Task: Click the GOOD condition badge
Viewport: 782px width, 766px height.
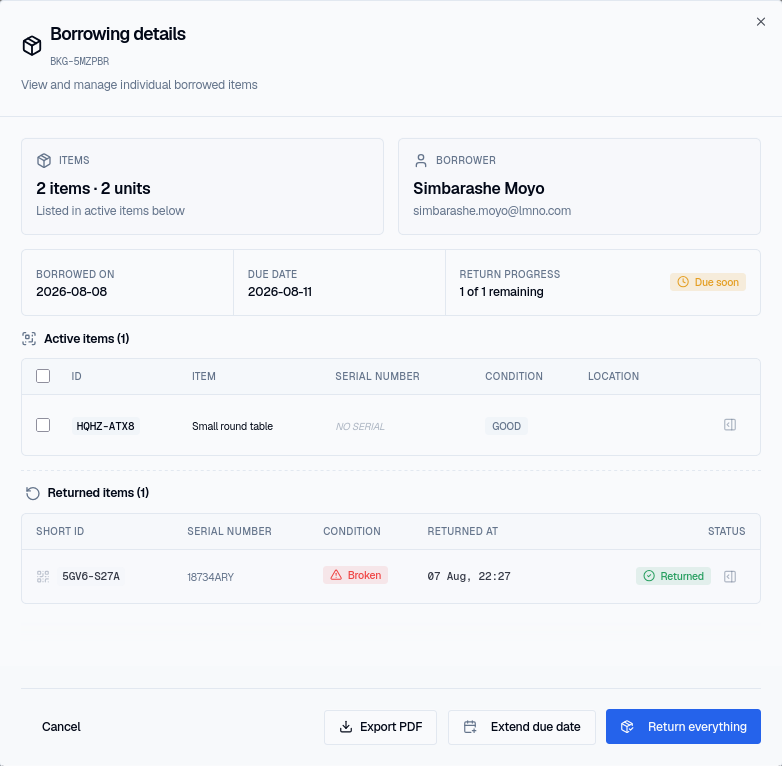Action: pos(506,426)
